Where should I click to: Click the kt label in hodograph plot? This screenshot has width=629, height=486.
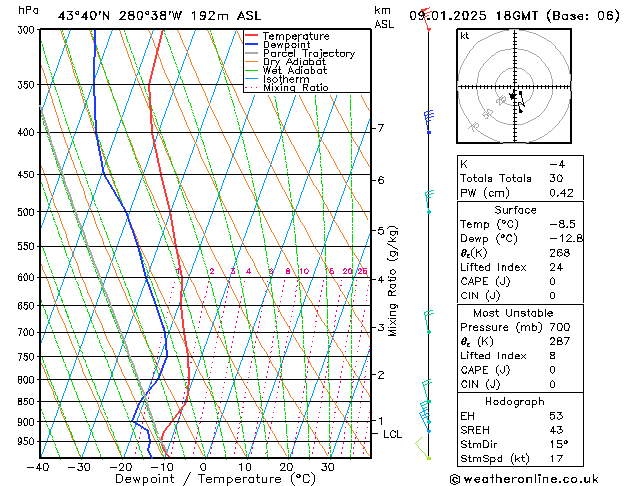point(465,36)
